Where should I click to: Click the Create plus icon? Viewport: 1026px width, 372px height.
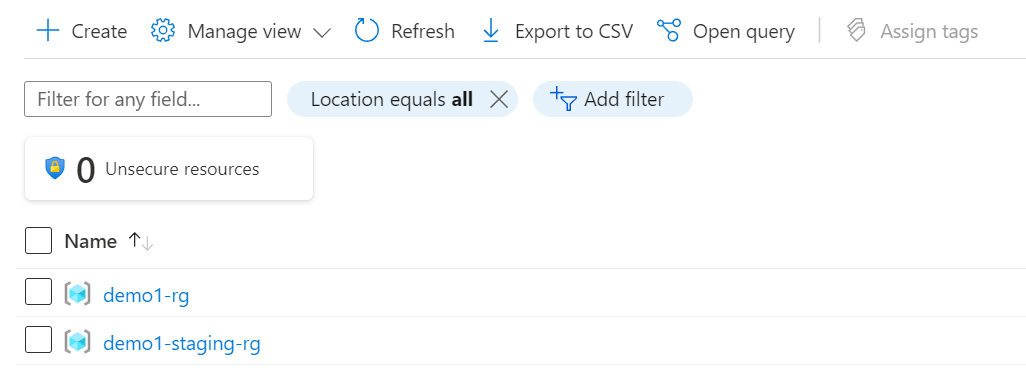[x=48, y=31]
